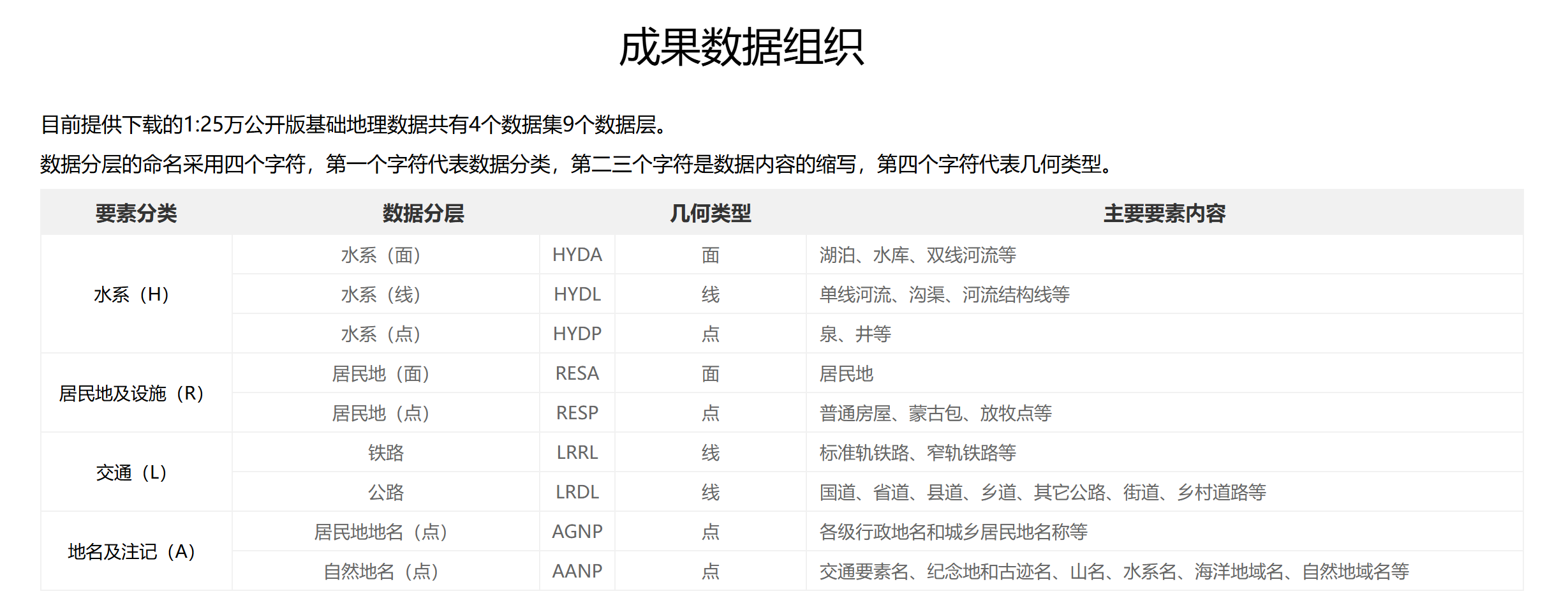This screenshot has width=1568, height=612.
Task: Select the 居民地及设施（R） category cell
Action: (x=136, y=393)
